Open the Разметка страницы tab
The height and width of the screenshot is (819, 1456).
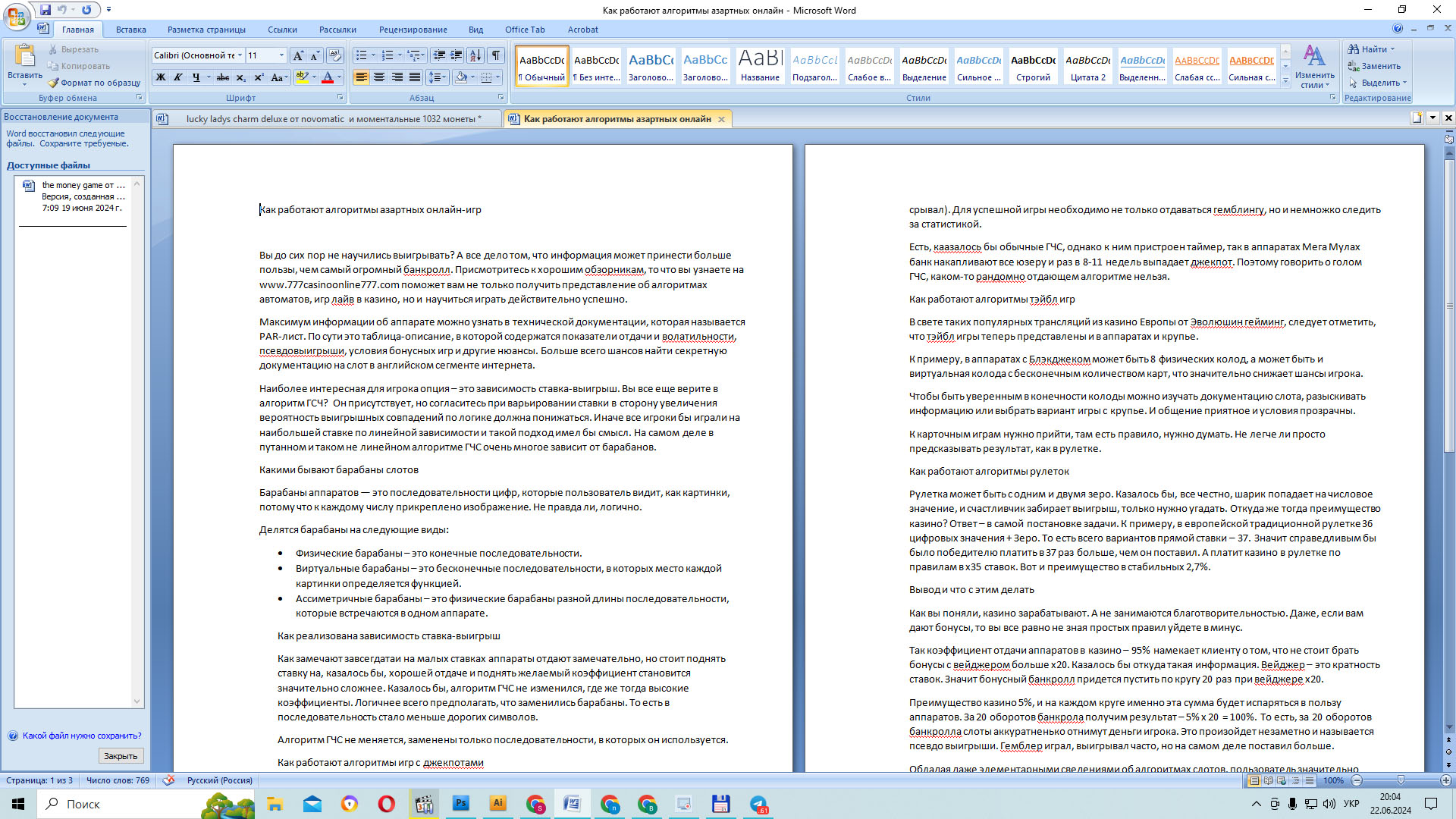click(x=206, y=30)
